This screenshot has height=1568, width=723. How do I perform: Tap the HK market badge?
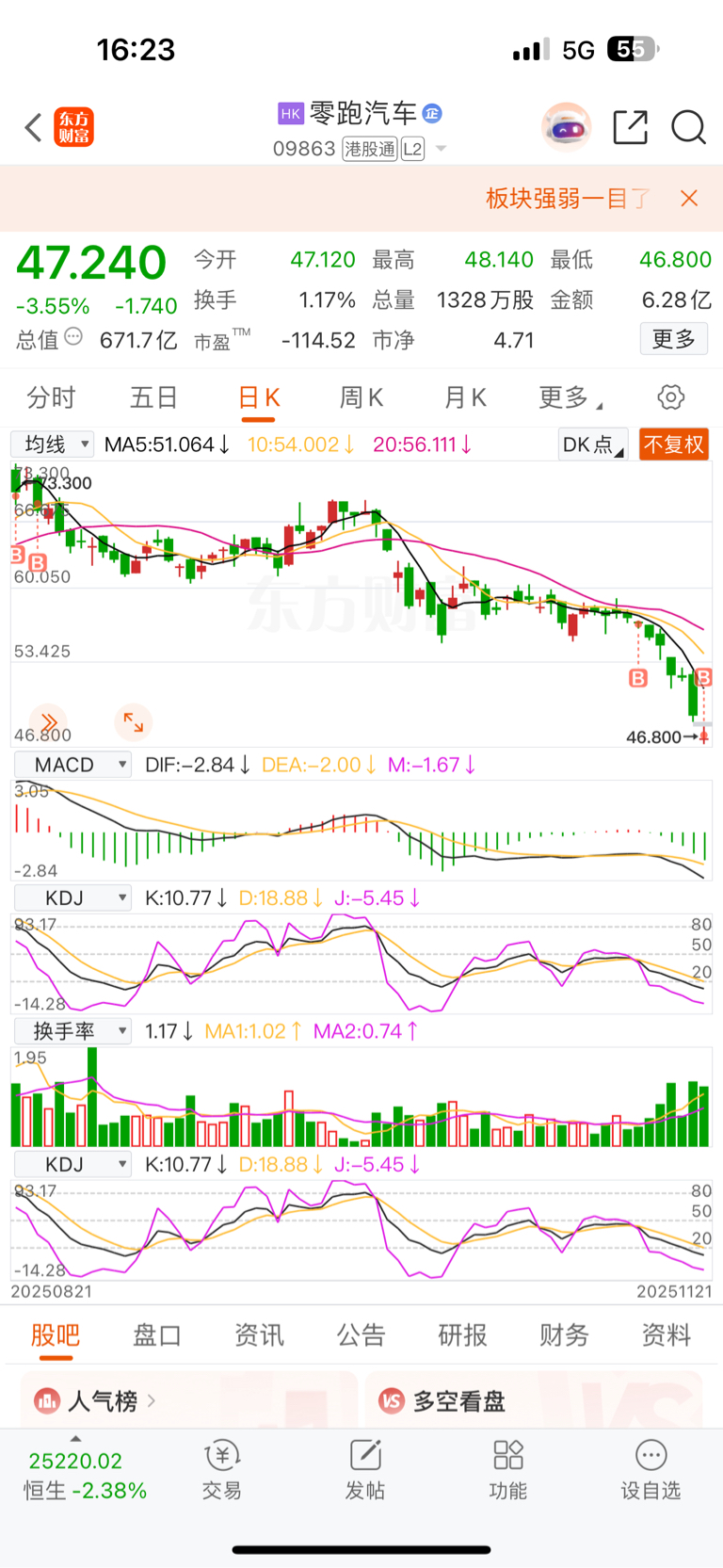point(290,114)
